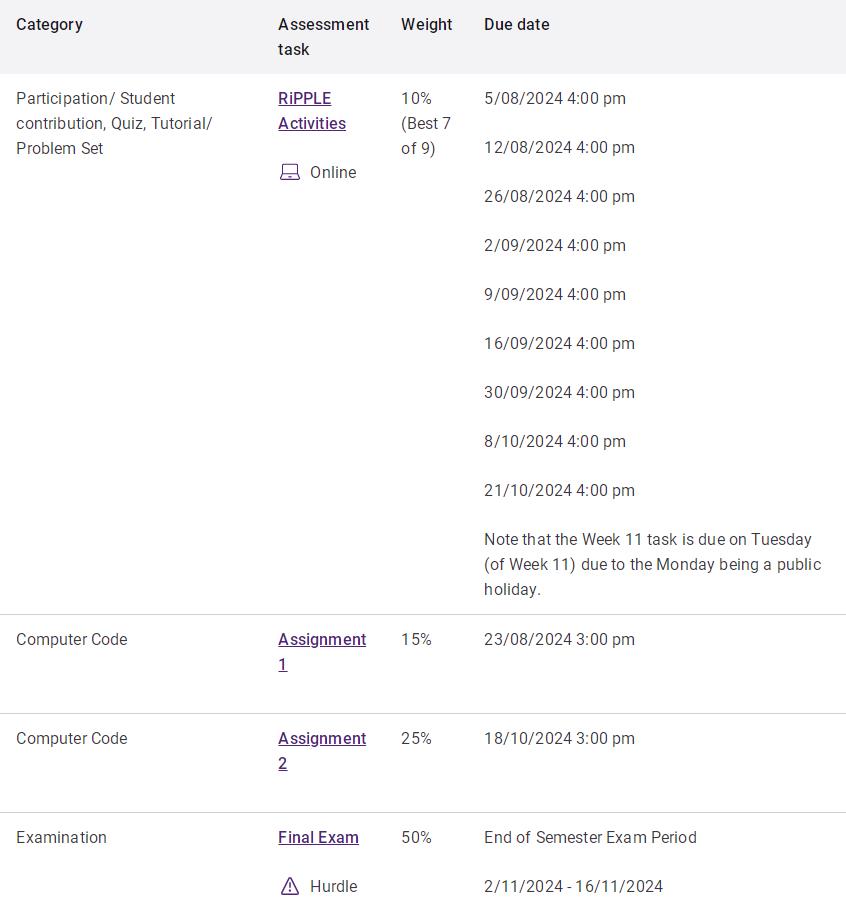Select the 2/09/2024 4:00 pm date

point(555,245)
